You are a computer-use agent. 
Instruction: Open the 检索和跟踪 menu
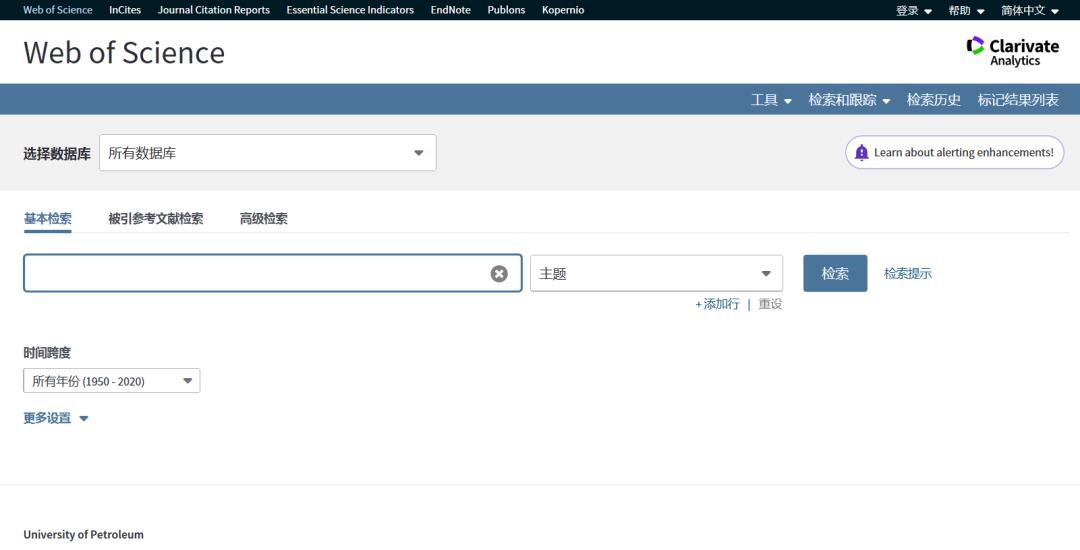(x=849, y=100)
